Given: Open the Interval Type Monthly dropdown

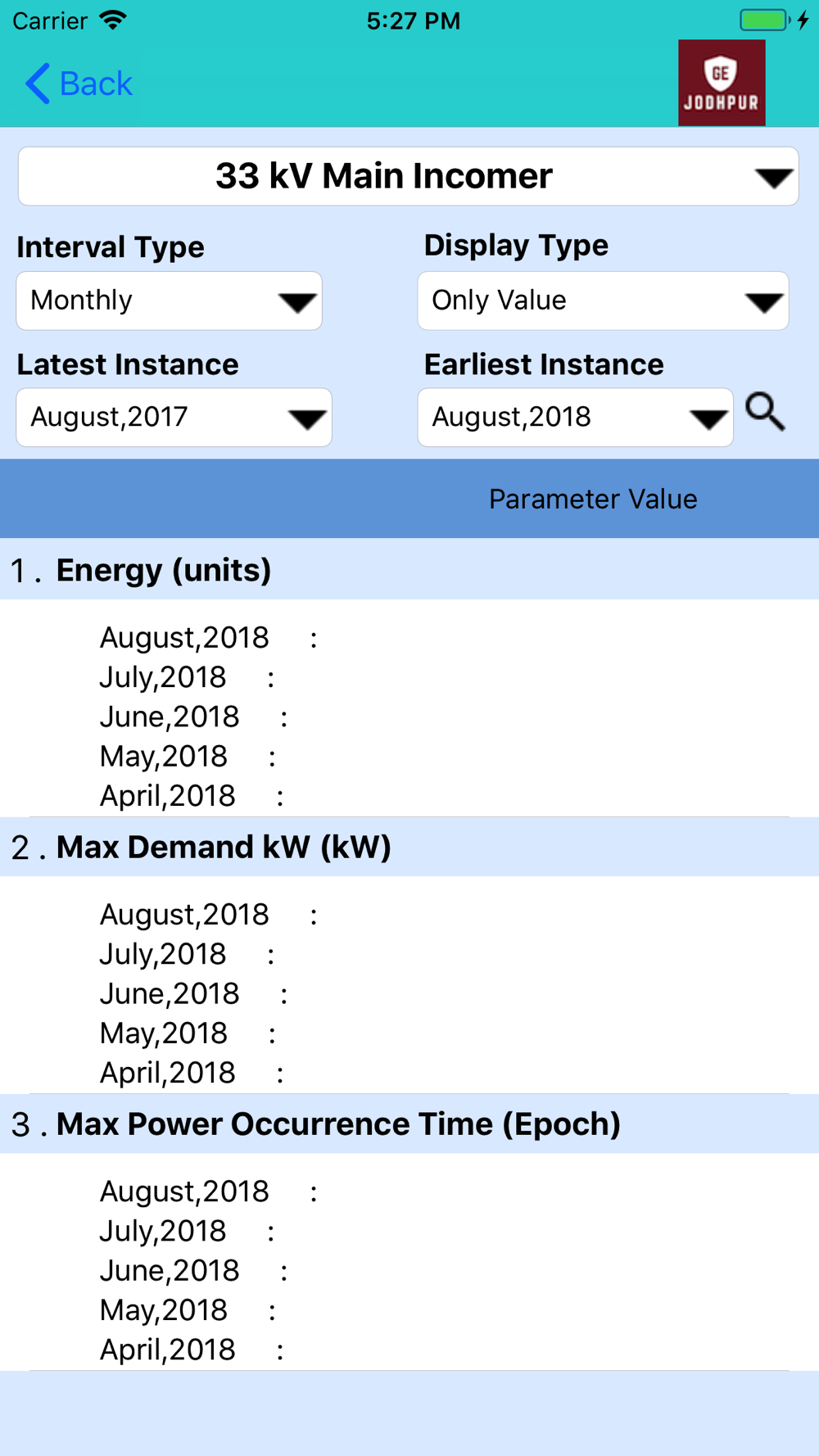Looking at the screenshot, I should [x=170, y=301].
